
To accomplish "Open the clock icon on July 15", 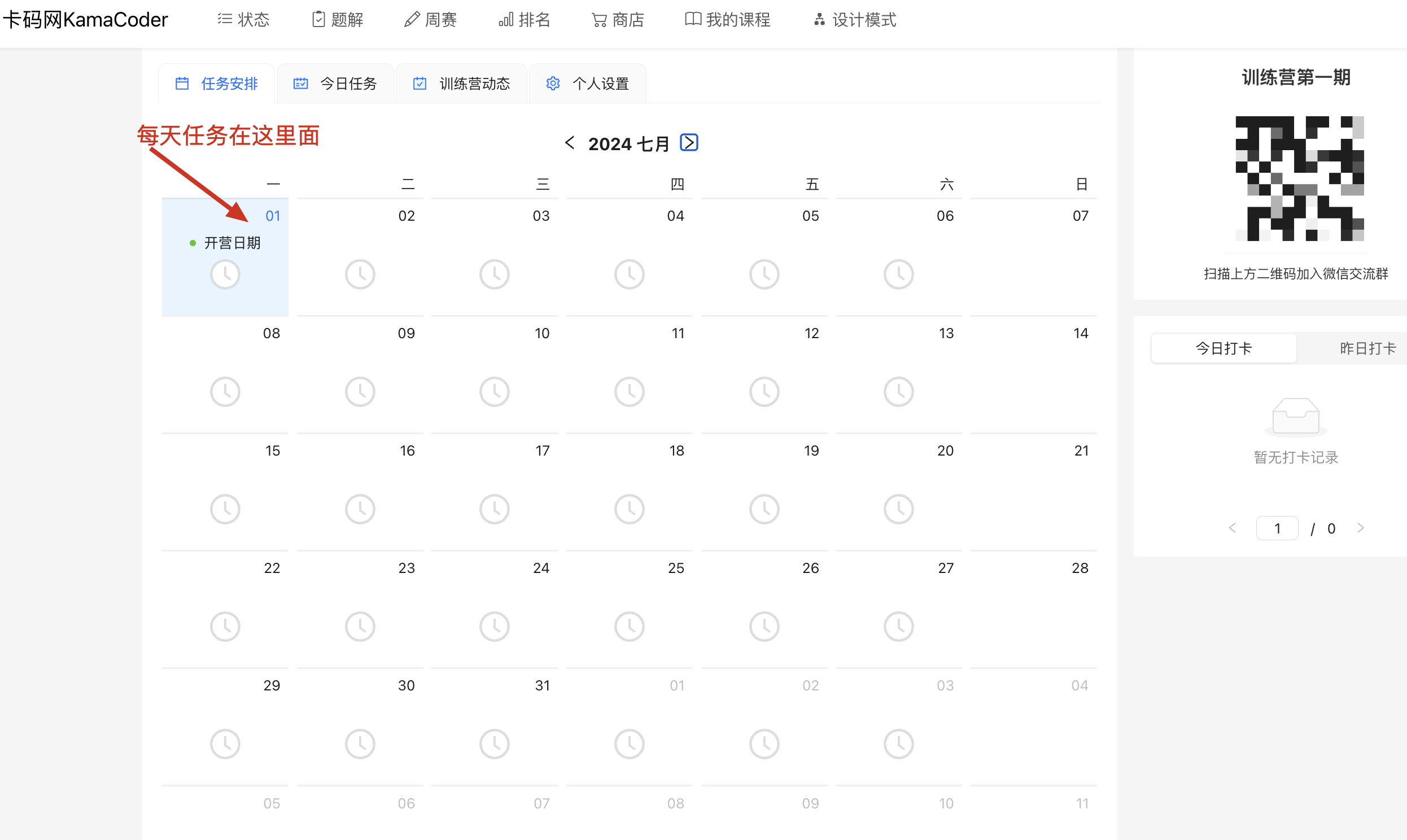I will 225,509.
